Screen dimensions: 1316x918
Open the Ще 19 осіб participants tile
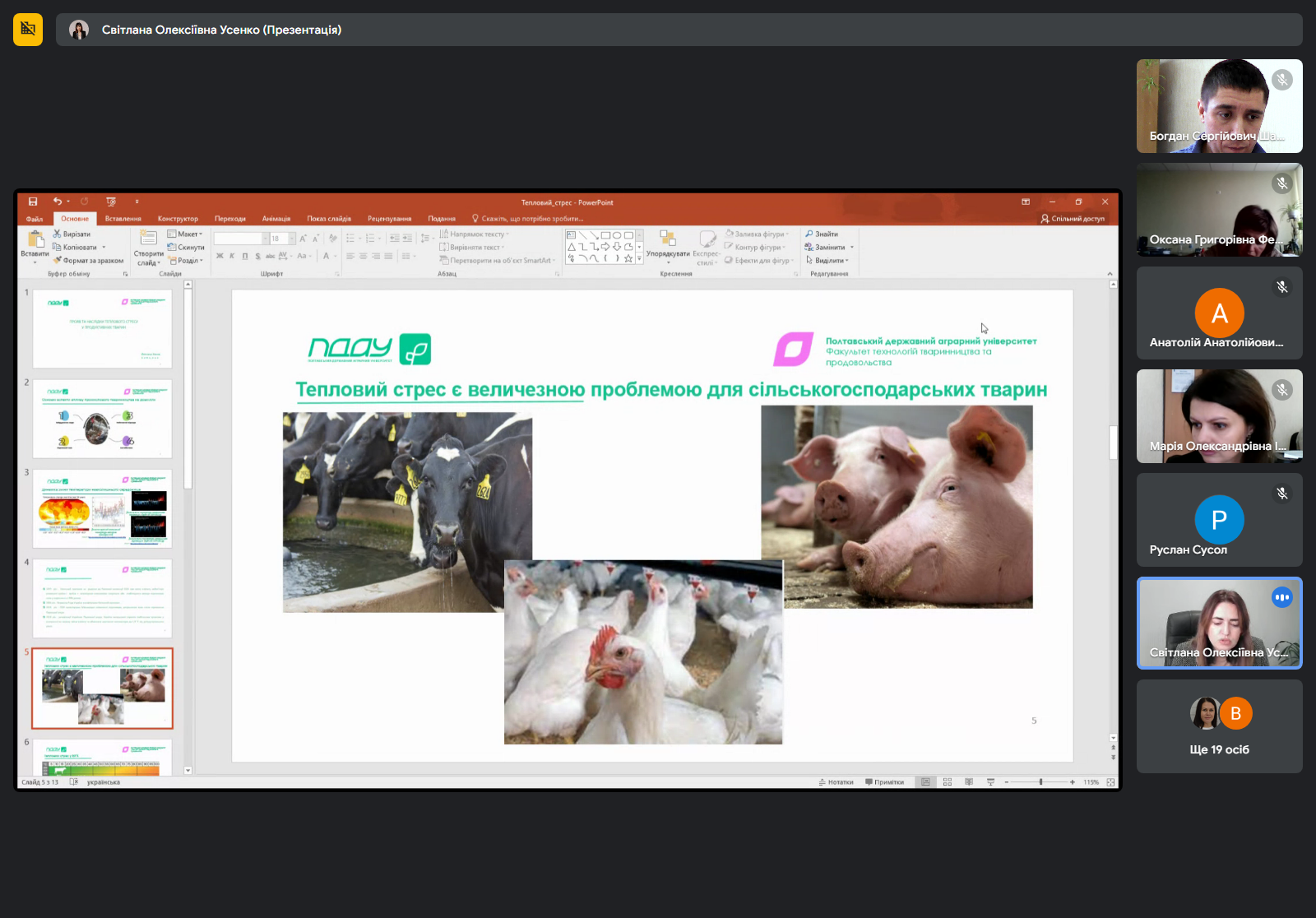pyautogui.click(x=1219, y=726)
